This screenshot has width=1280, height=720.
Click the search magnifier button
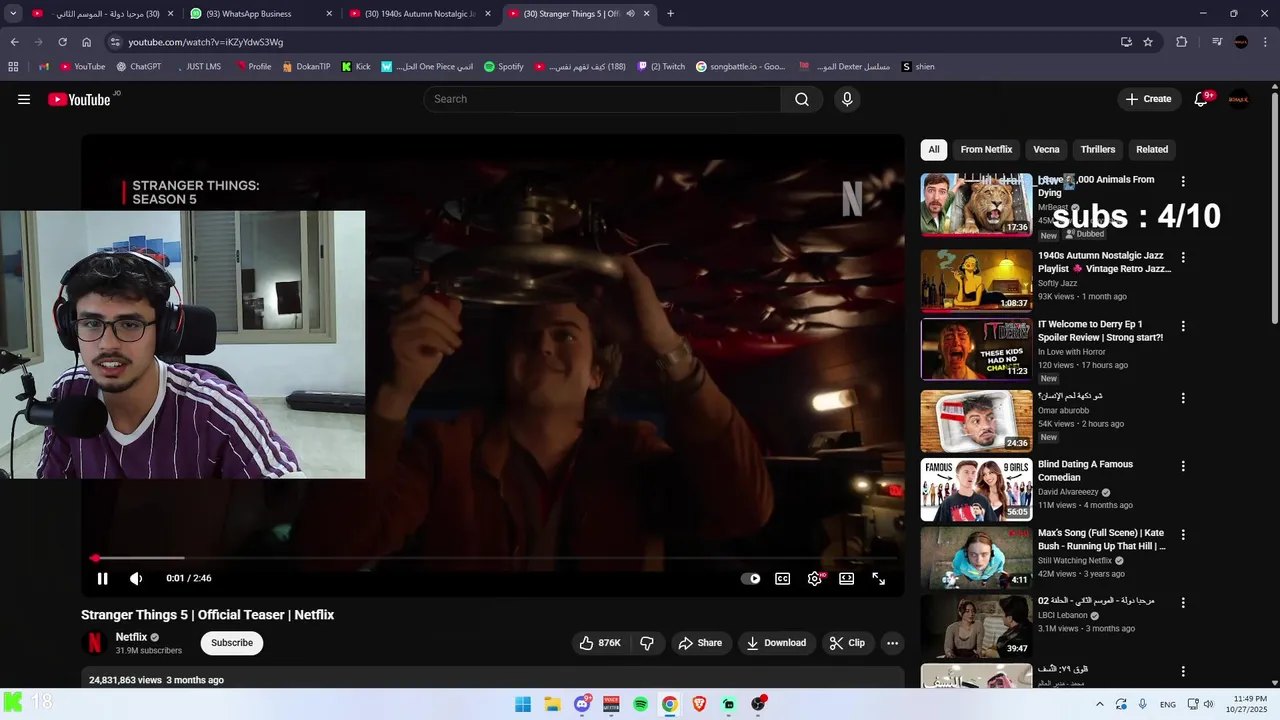(802, 99)
